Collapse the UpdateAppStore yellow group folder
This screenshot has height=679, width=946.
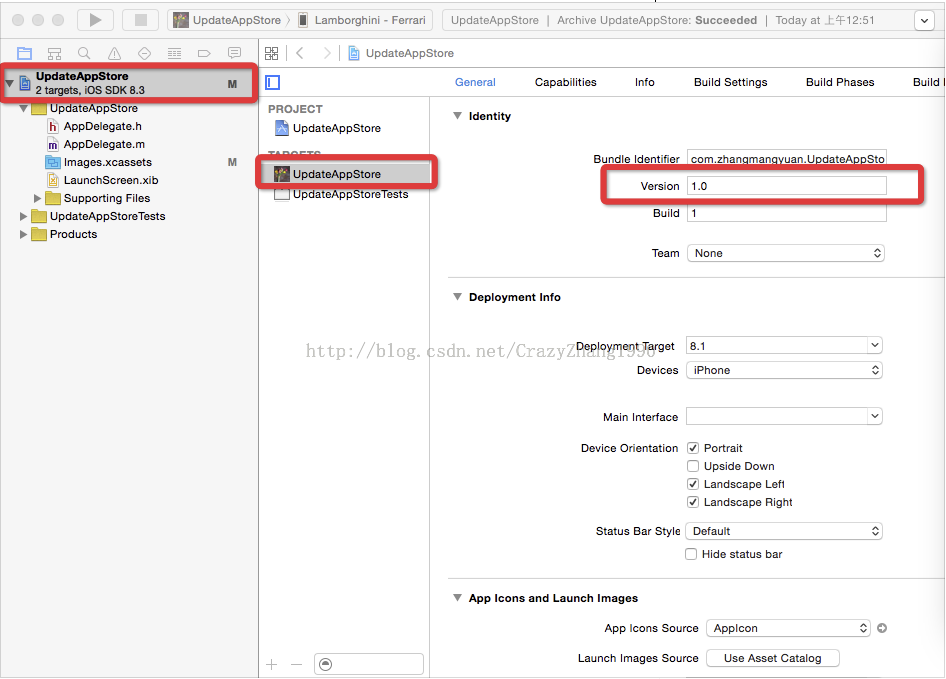[x=23, y=109]
